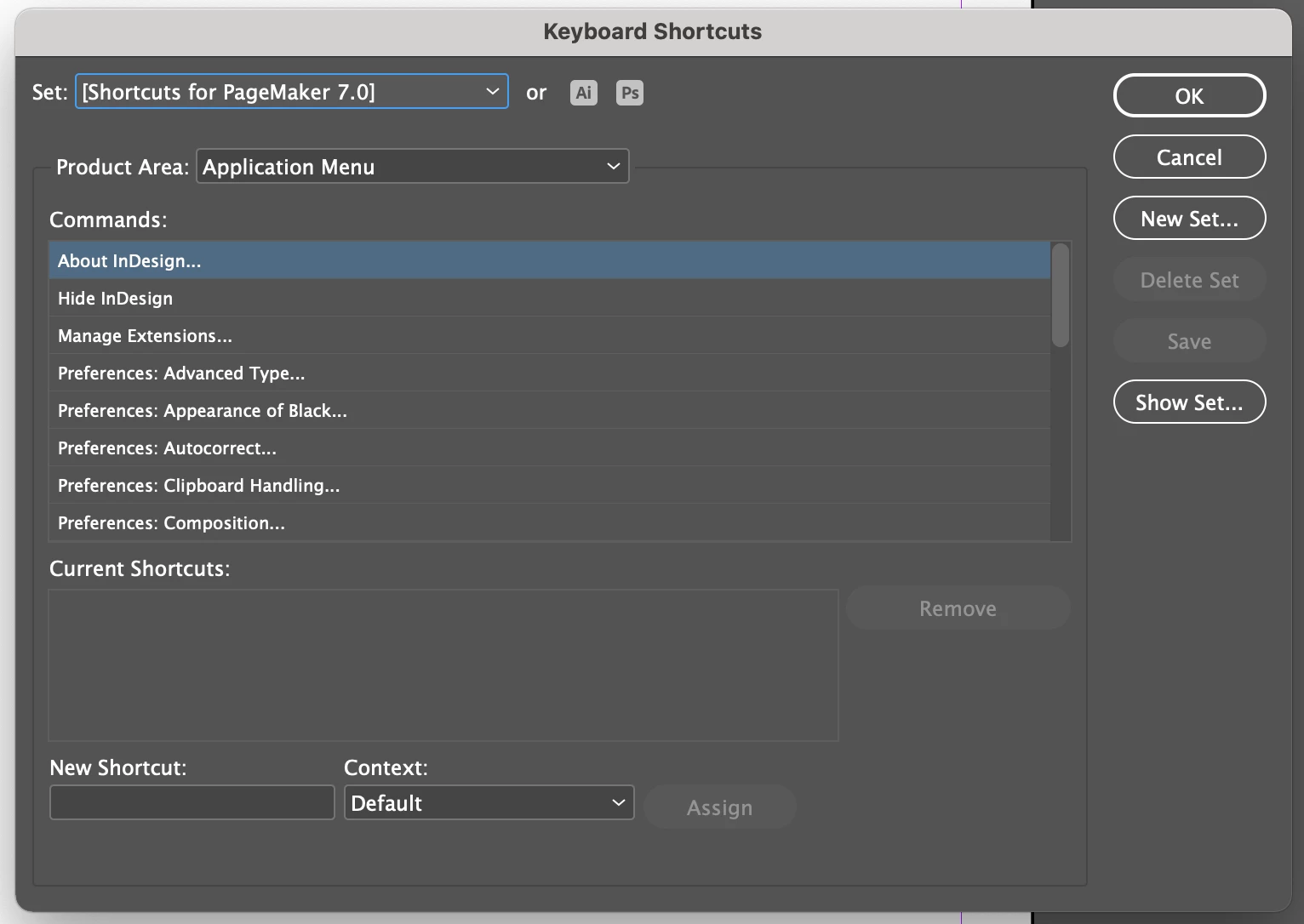Click the Current Shortcuts list box
This screenshot has height=924, width=1304.
pyautogui.click(x=443, y=665)
